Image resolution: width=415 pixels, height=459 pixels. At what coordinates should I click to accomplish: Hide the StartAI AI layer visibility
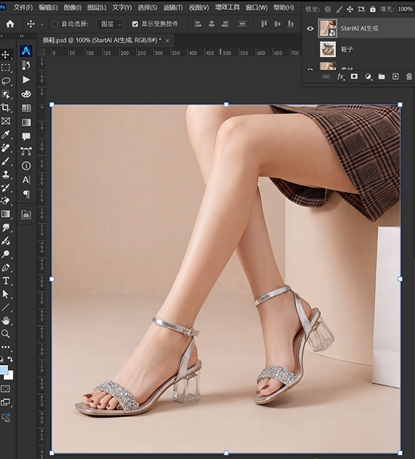click(310, 29)
